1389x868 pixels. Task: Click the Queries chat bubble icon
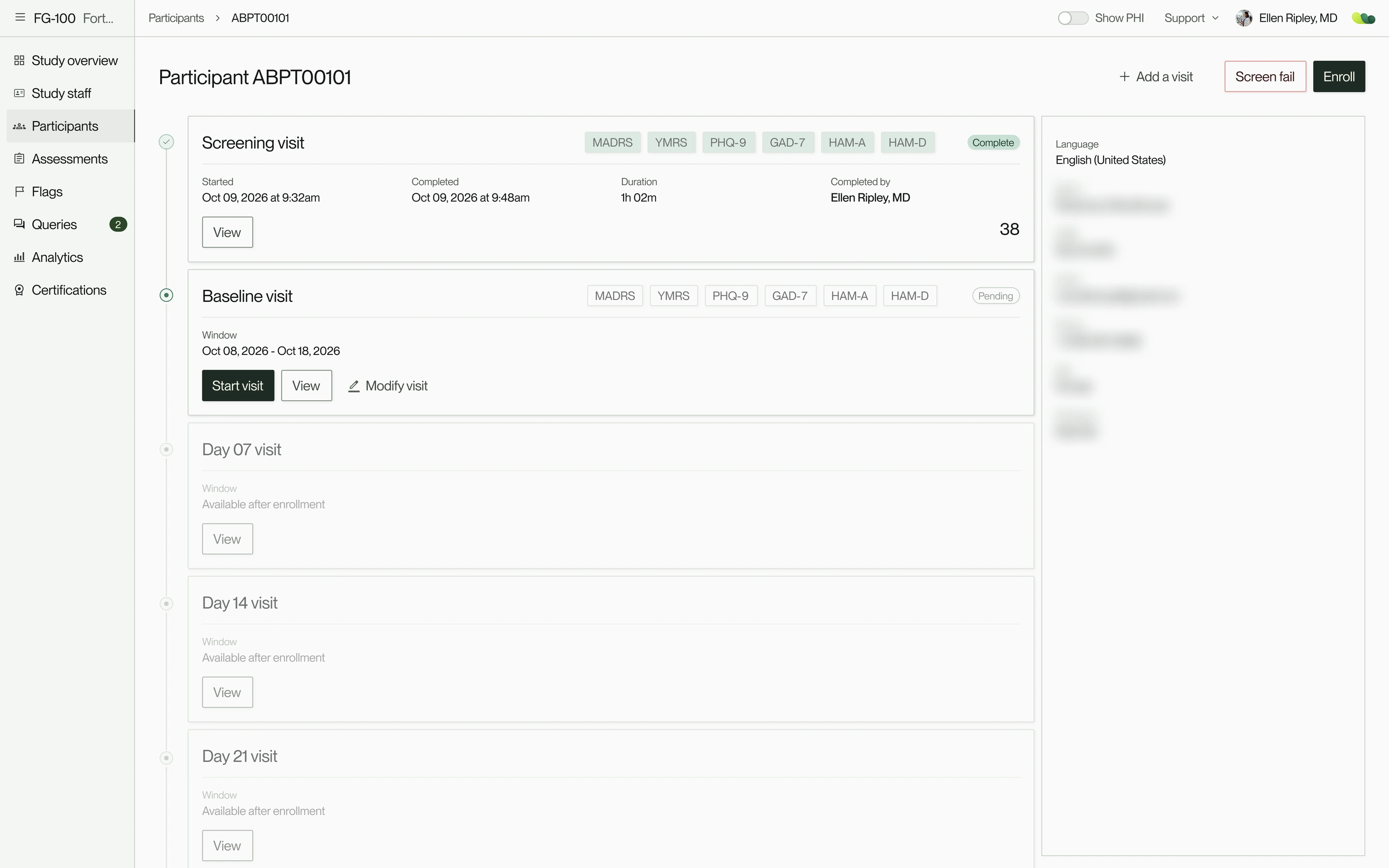(19, 224)
